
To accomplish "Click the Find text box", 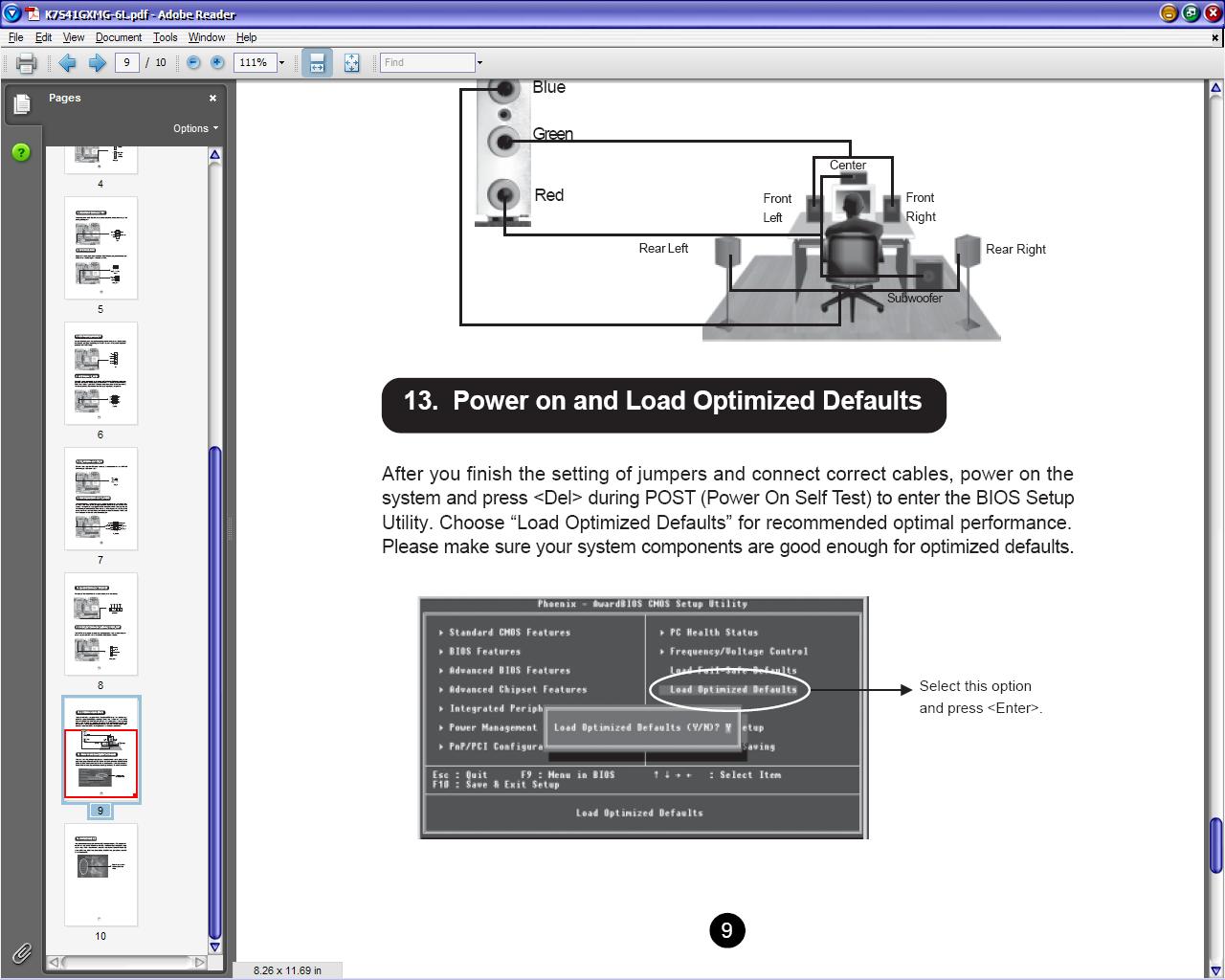I will tap(427, 62).
